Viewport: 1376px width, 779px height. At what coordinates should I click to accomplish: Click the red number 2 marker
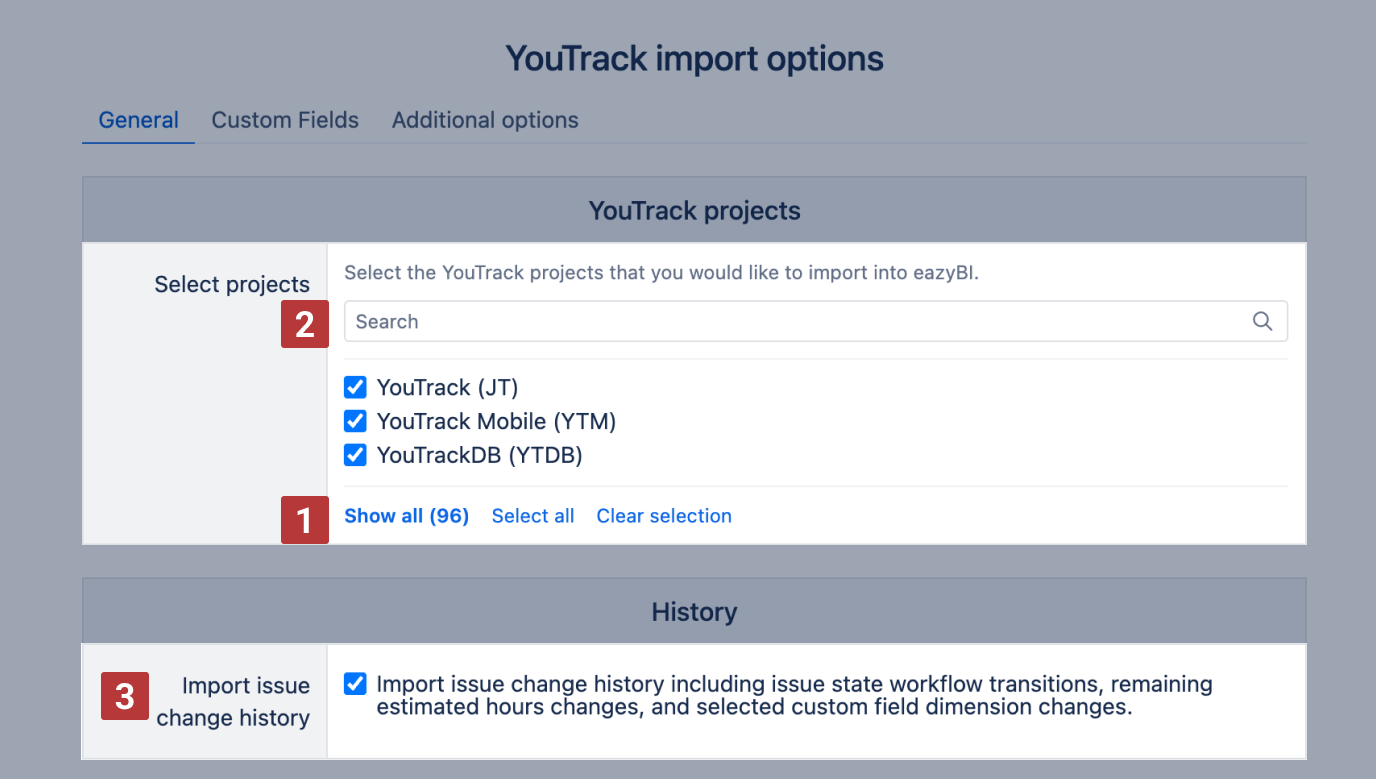click(305, 324)
